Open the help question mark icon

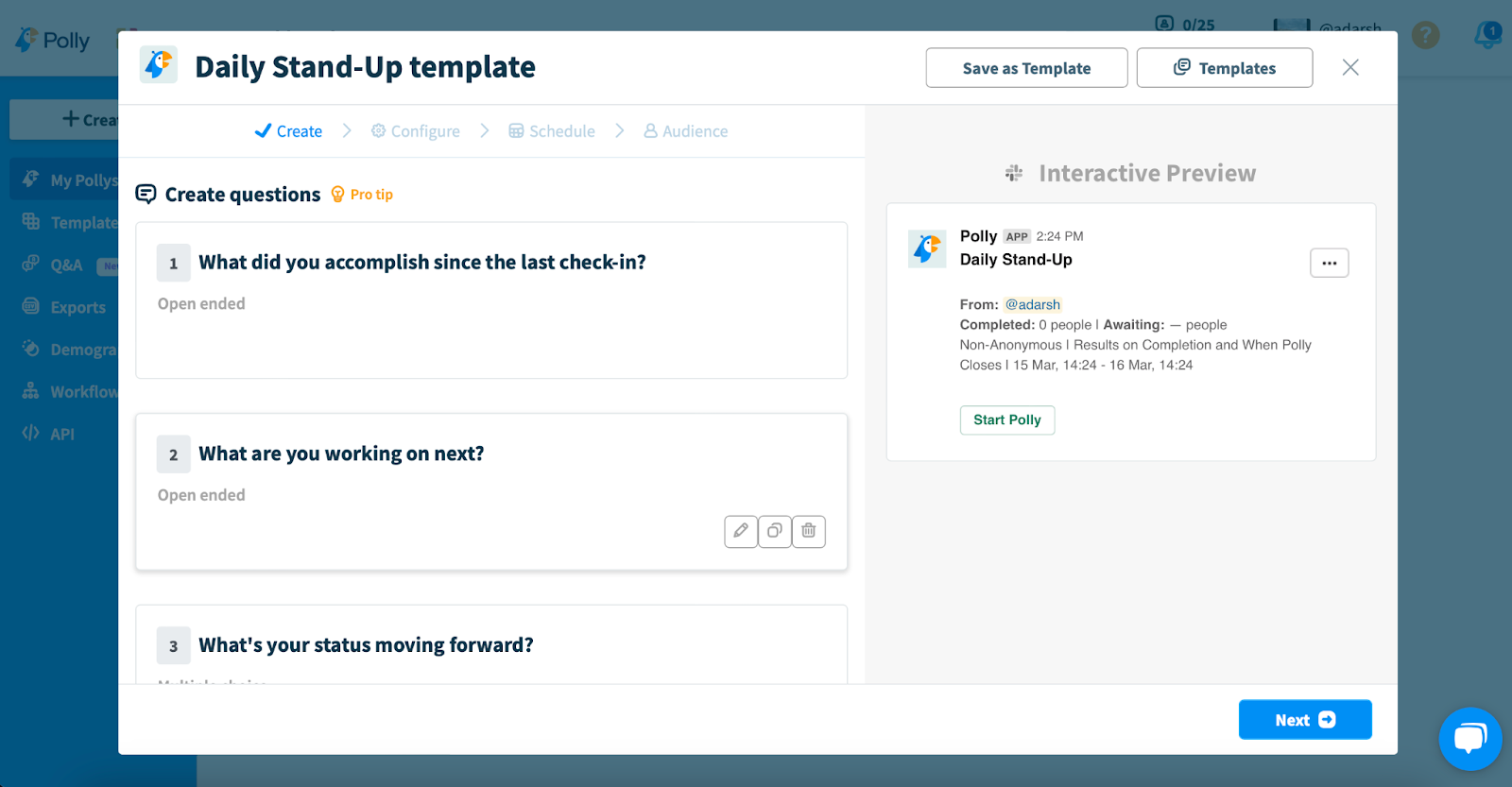pos(1425,36)
